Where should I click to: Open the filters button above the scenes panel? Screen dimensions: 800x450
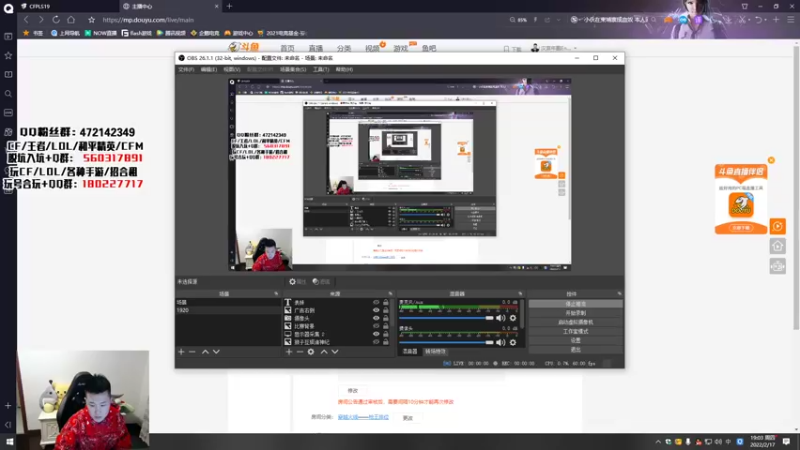[321, 282]
